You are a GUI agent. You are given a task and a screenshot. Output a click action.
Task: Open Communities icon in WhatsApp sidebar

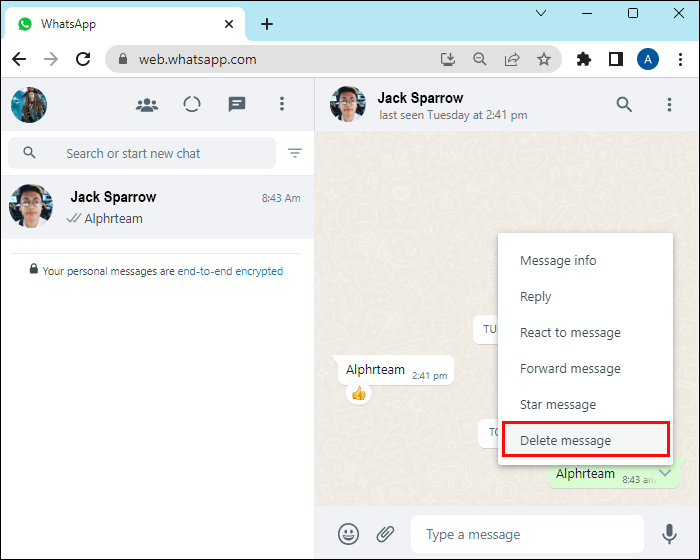[147, 105]
